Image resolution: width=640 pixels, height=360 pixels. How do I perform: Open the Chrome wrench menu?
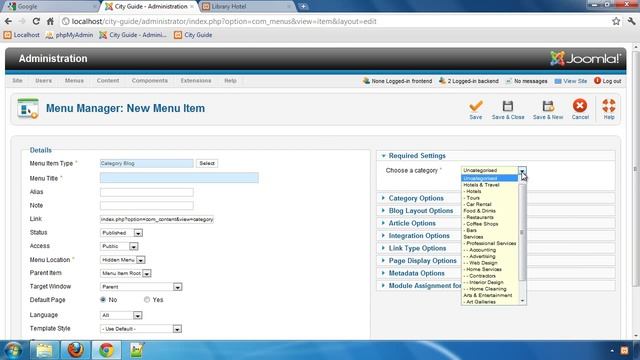[632, 21]
